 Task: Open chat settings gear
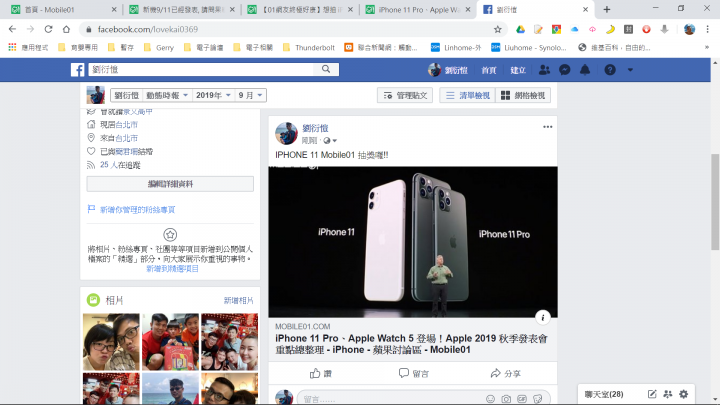(684, 394)
